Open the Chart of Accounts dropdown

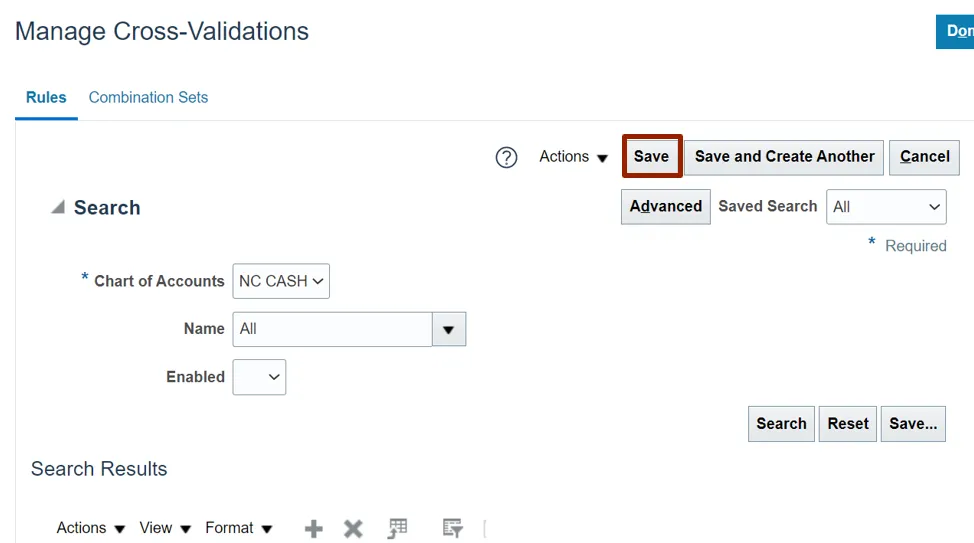pyautogui.click(x=281, y=281)
